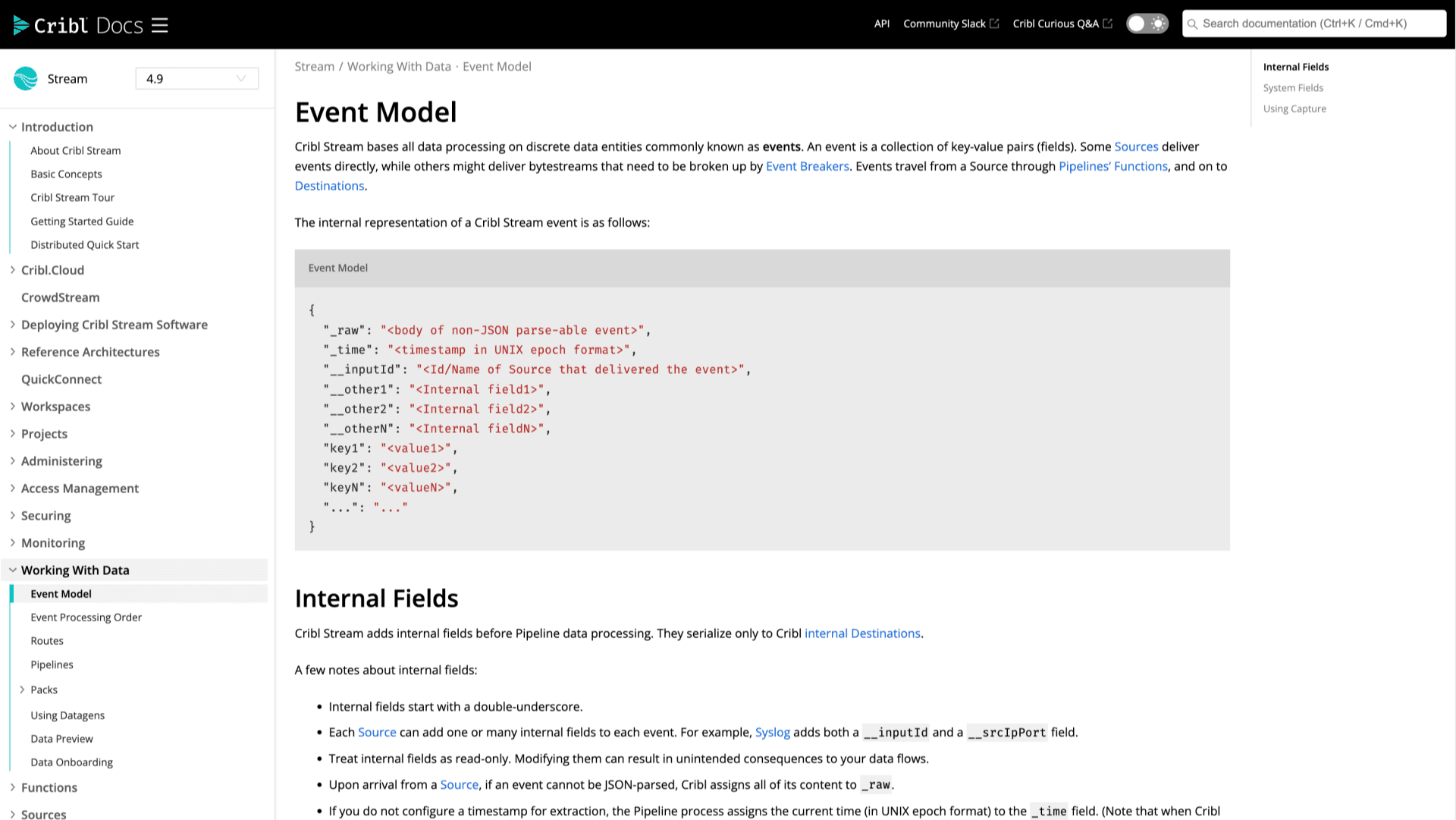Click external link icon next to Community Slack
The height and width of the screenshot is (820, 1456).
[x=994, y=24]
